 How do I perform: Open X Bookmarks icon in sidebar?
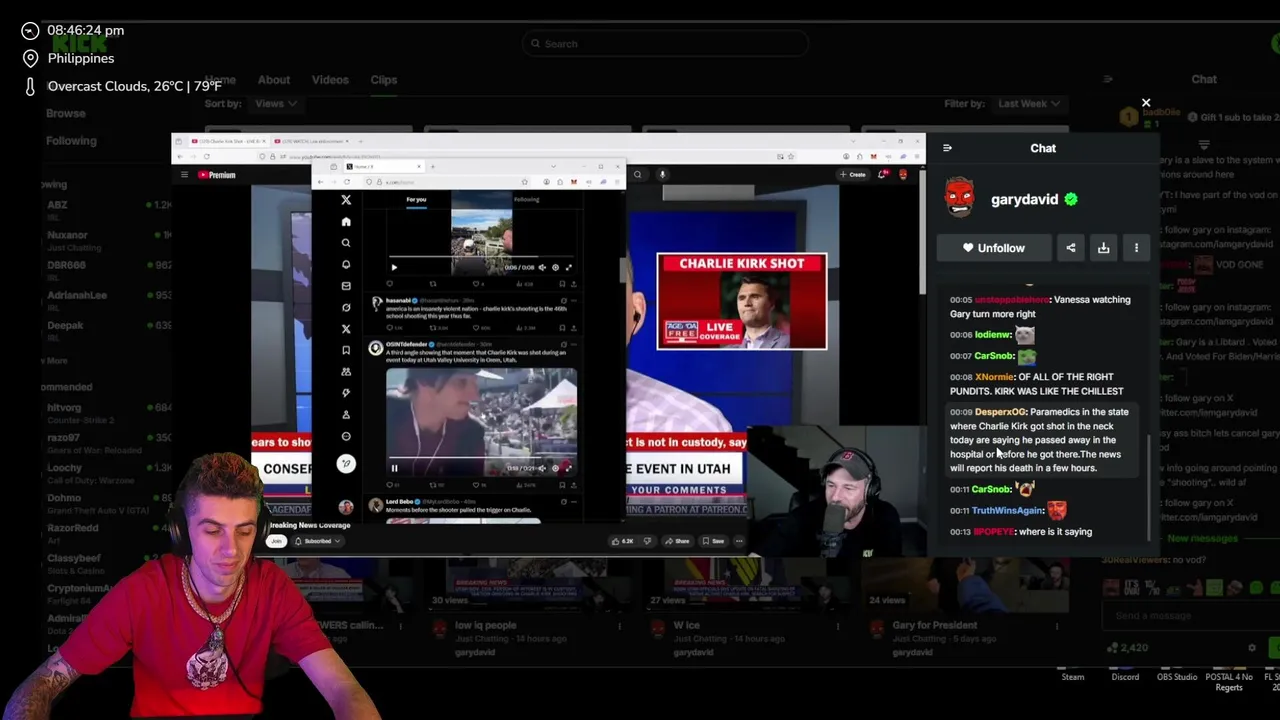point(346,350)
